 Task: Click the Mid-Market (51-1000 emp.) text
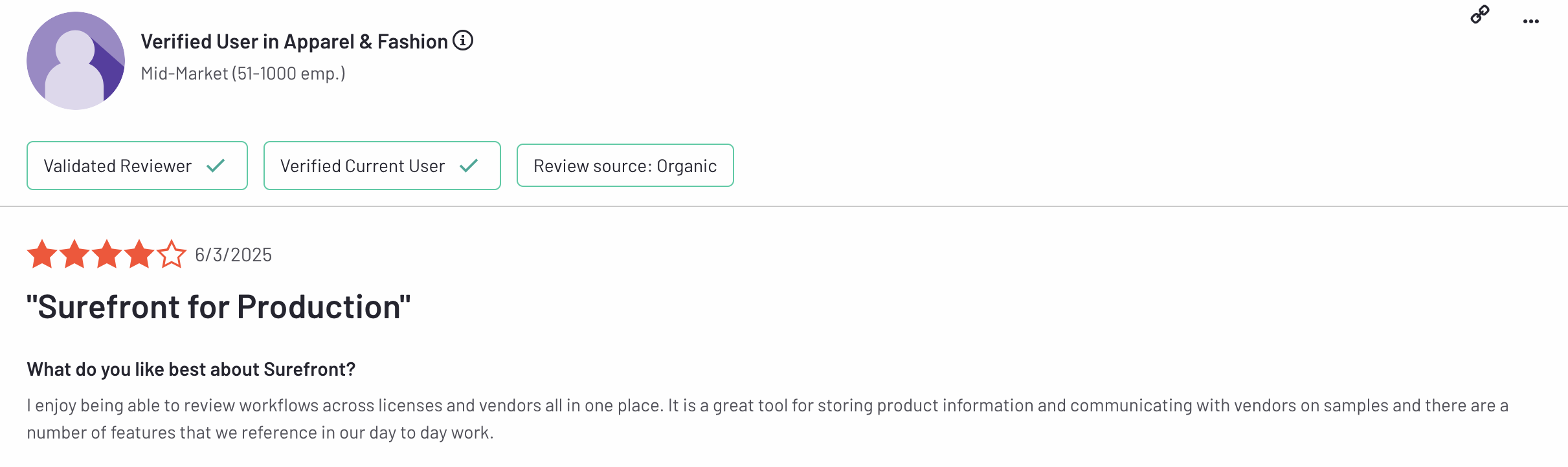click(243, 74)
